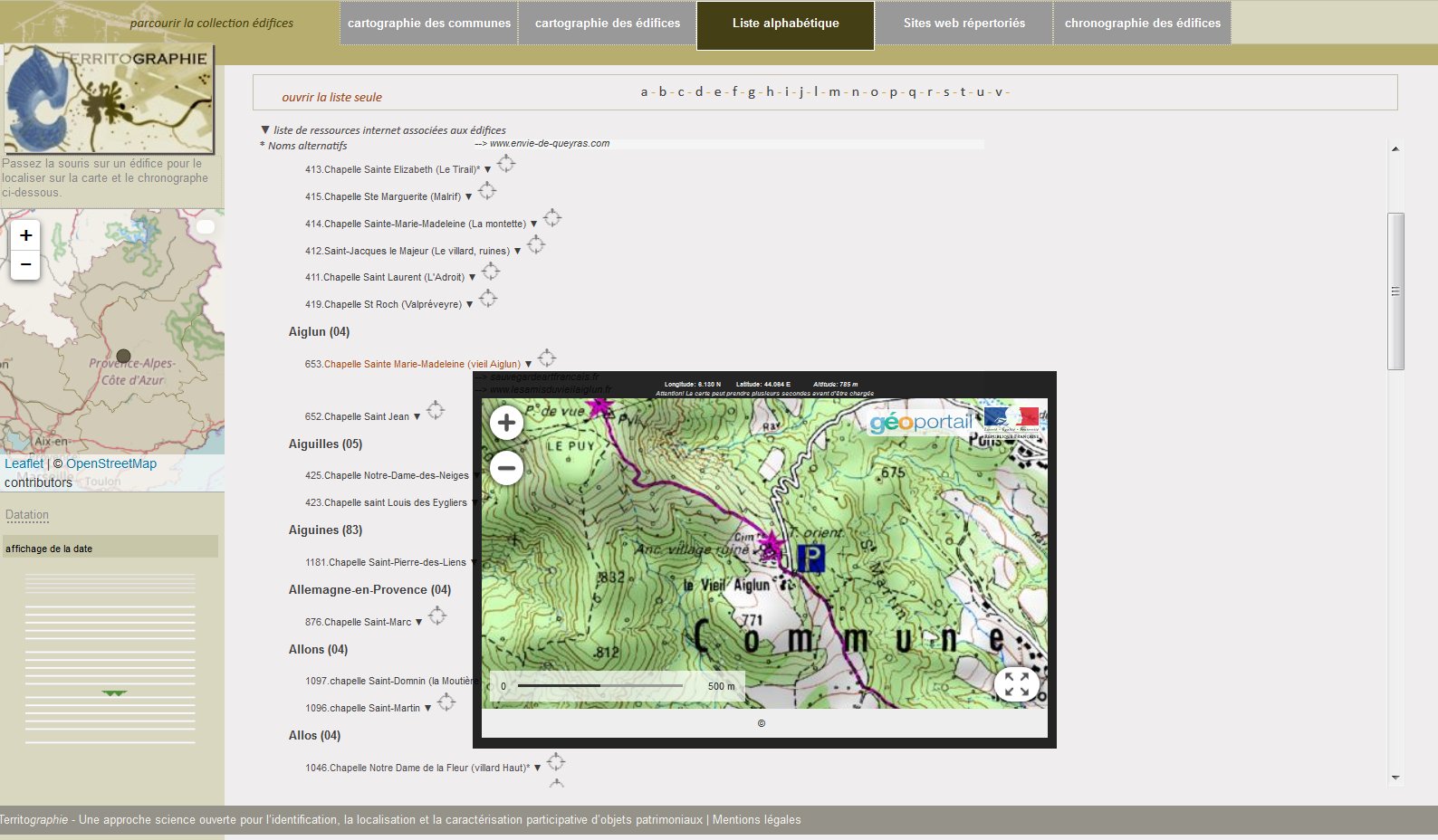Click the parking P symbol on map
This screenshot has height=840, width=1438.
813,558
